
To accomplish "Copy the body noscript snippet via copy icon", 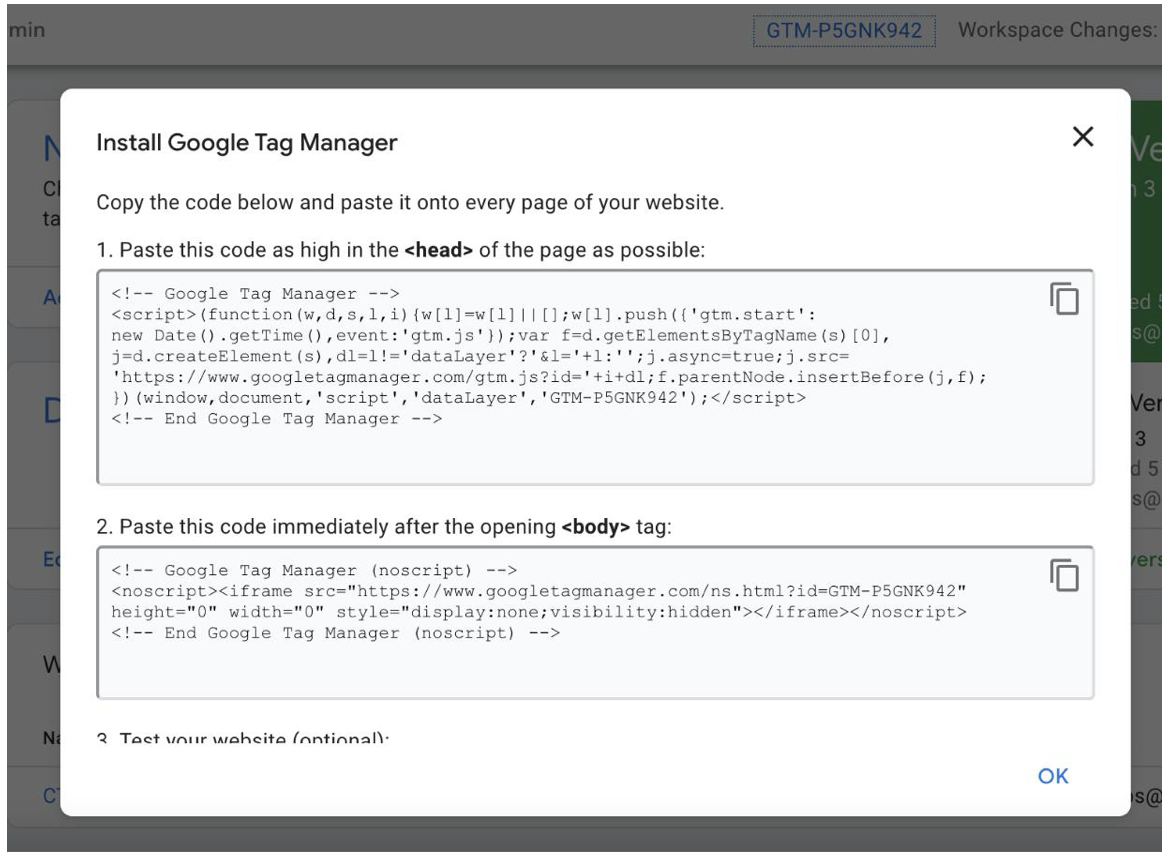I will (1064, 575).
